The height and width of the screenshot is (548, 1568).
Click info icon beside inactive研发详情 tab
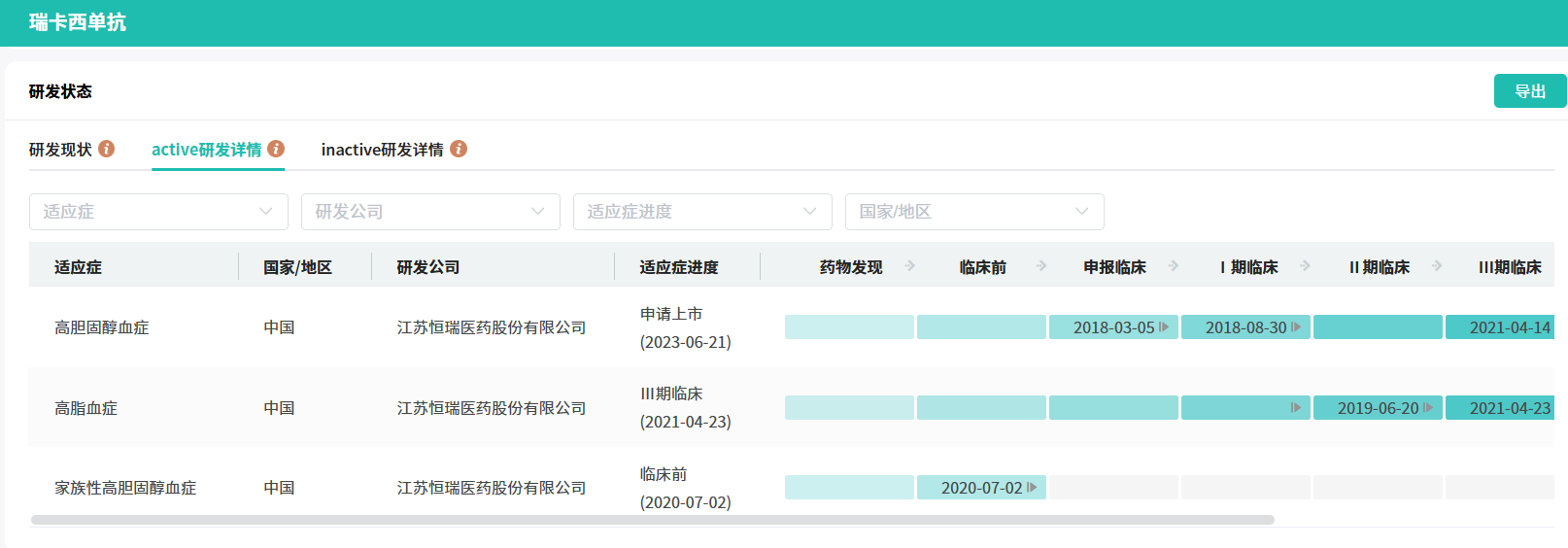[x=459, y=149]
